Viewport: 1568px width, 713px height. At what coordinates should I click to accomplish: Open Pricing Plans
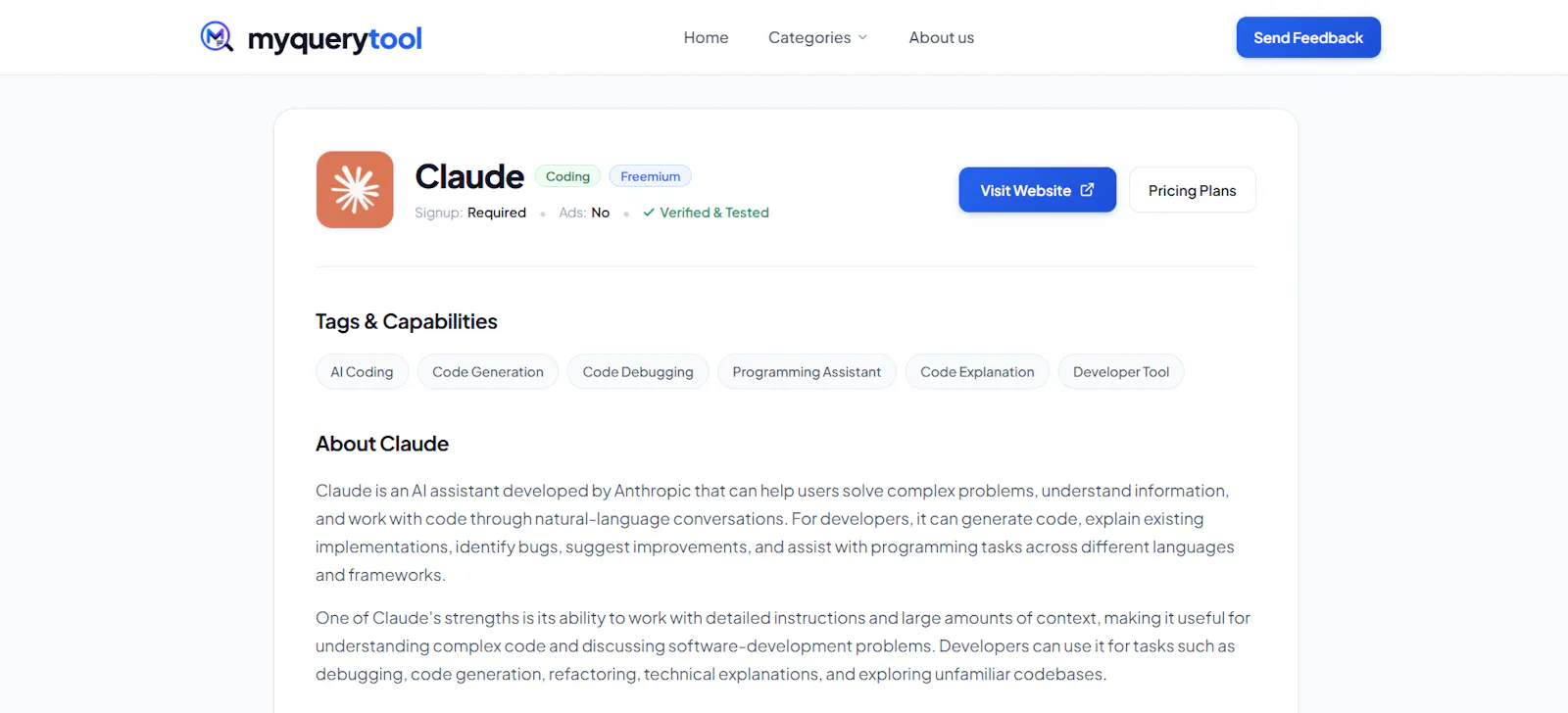1192,190
